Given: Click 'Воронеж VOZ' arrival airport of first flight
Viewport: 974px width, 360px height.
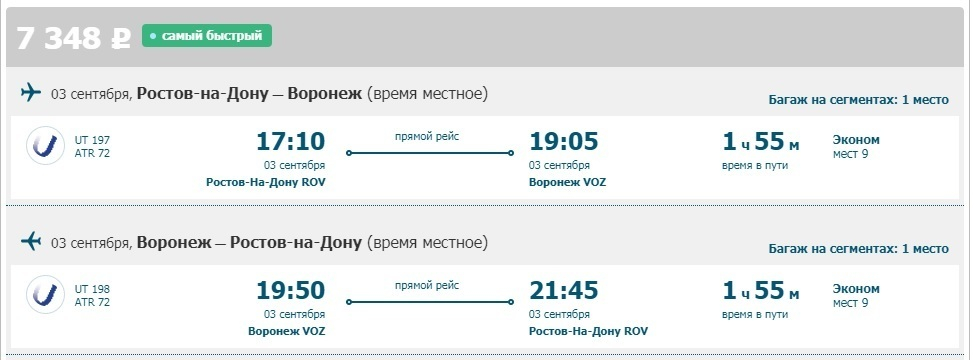Looking at the screenshot, I should [x=567, y=182].
